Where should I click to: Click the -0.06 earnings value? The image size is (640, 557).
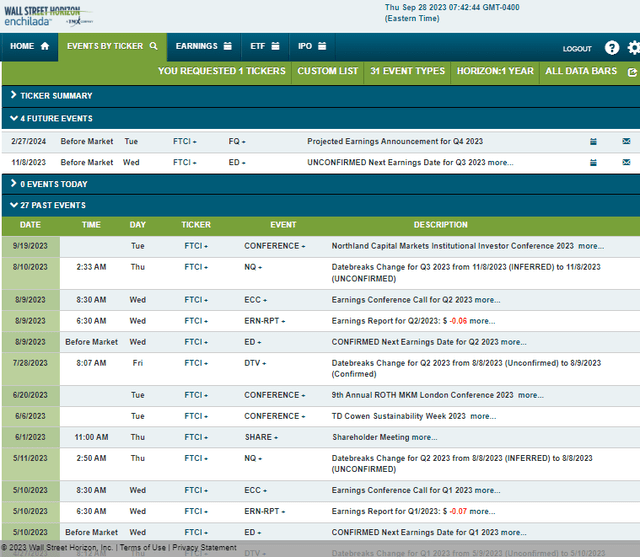(x=458, y=321)
